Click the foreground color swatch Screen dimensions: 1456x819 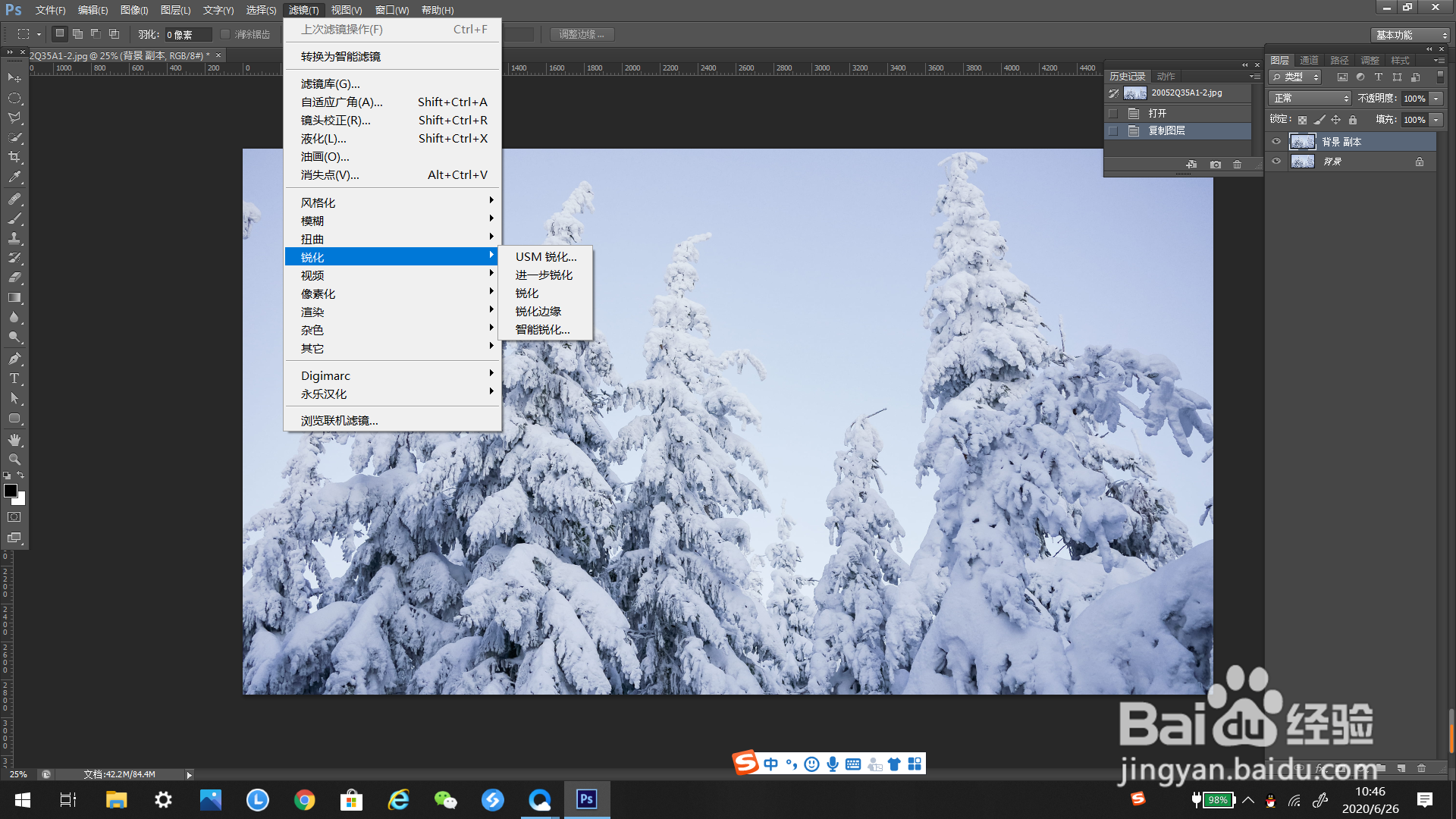click(x=10, y=491)
